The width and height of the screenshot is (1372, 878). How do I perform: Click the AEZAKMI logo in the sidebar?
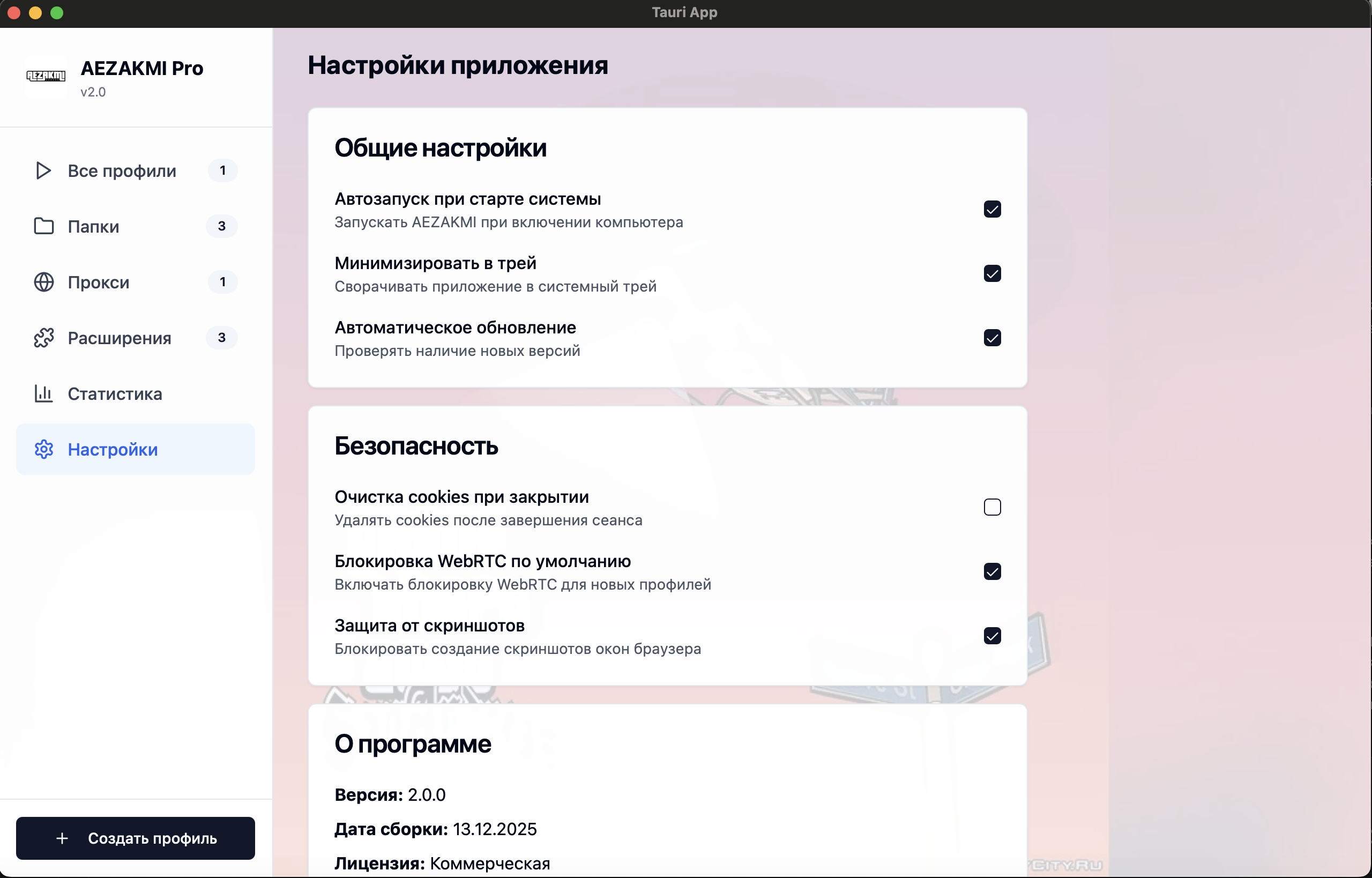click(x=46, y=76)
